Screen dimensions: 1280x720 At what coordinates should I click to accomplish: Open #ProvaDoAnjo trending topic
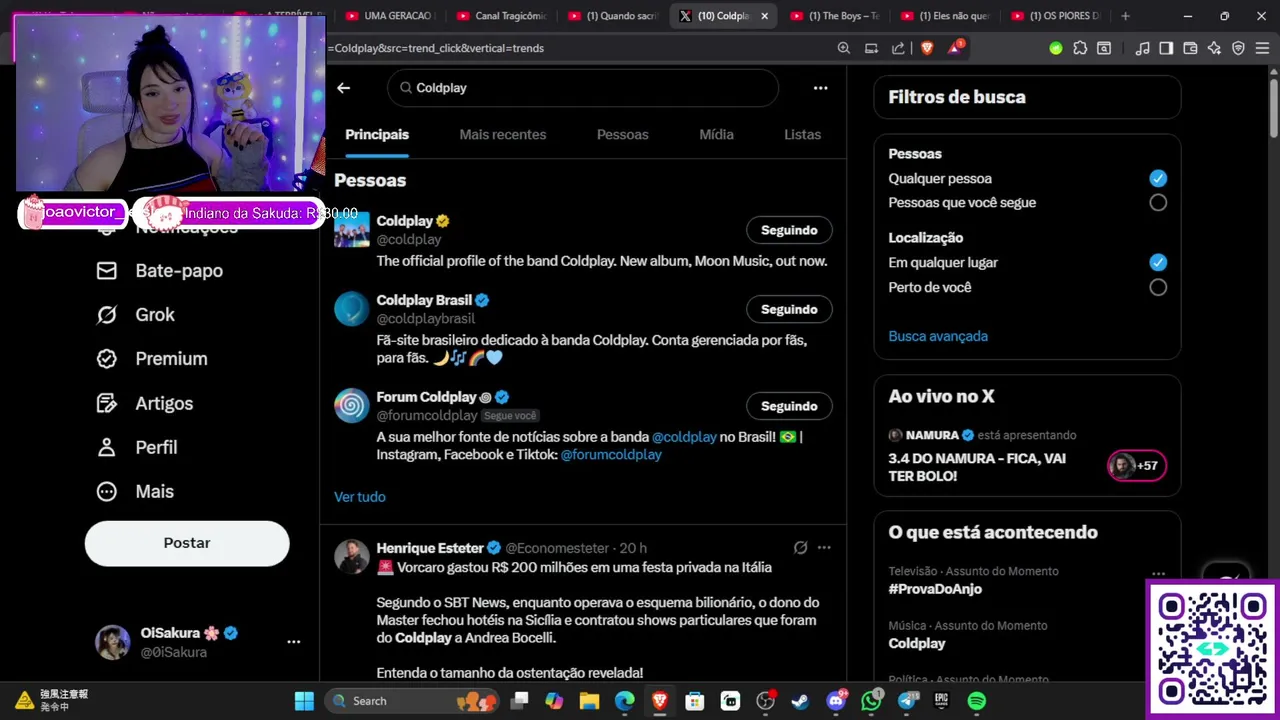point(935,589)
